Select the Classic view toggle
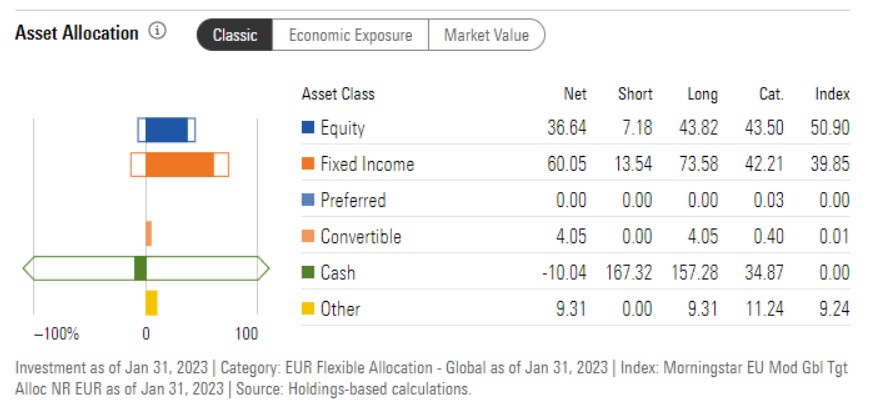 coord(234,35)
